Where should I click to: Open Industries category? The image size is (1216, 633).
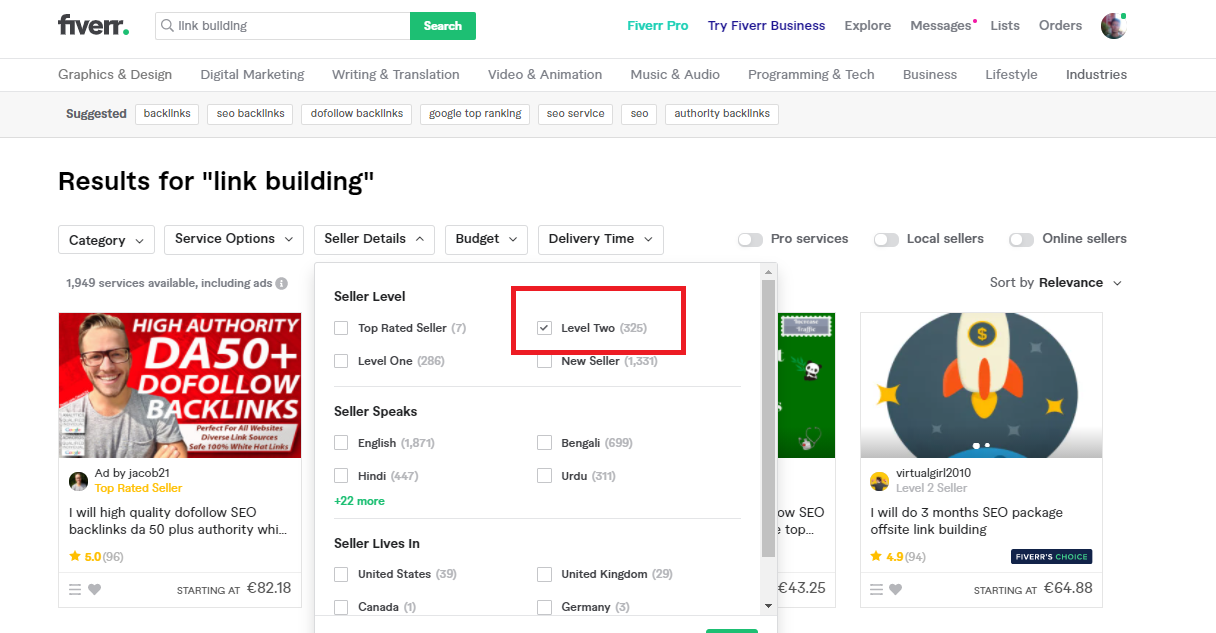(1096, 74)
